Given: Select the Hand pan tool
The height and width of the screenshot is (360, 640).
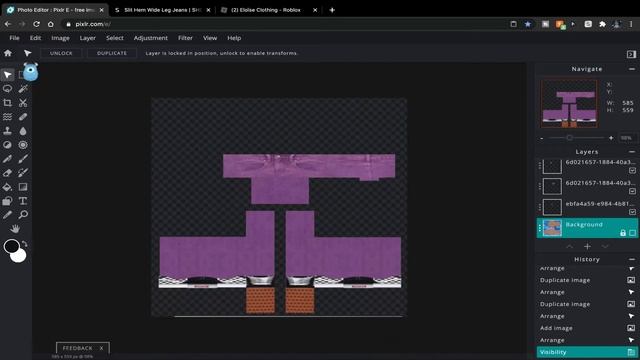Looking at the screenshot, I should (15, 229).
